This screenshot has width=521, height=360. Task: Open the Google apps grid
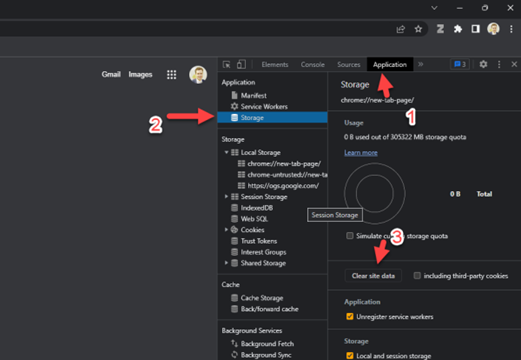[x=171, y=74]
